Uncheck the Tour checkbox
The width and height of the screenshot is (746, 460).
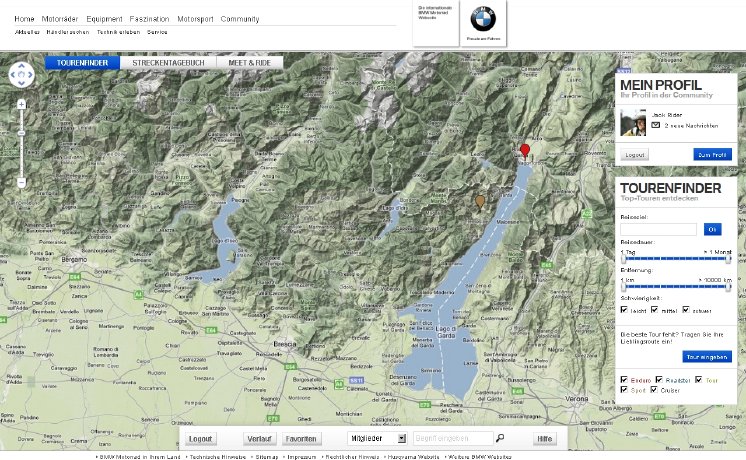698,380
